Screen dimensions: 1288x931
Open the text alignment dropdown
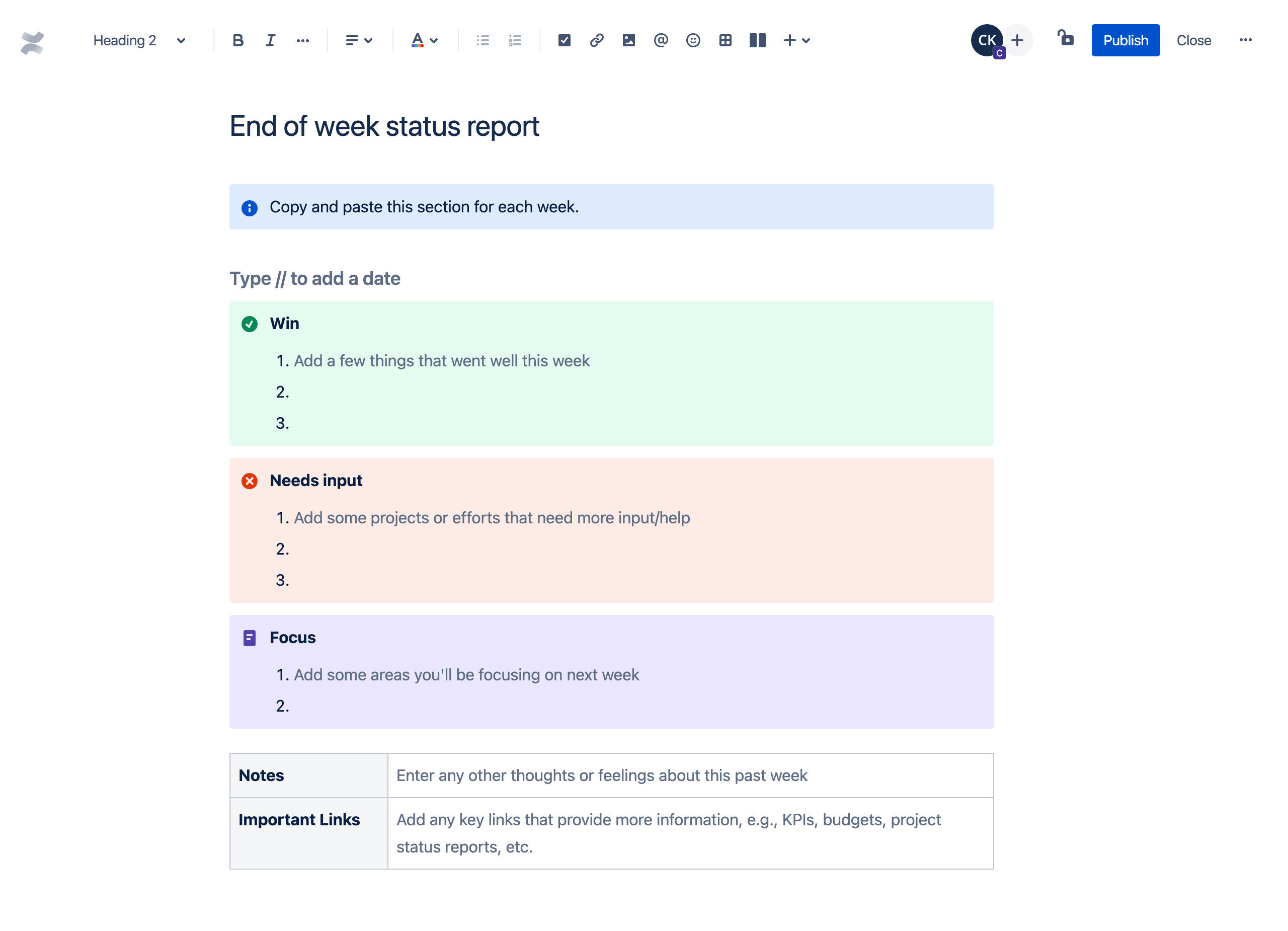(x=357, y=40)
